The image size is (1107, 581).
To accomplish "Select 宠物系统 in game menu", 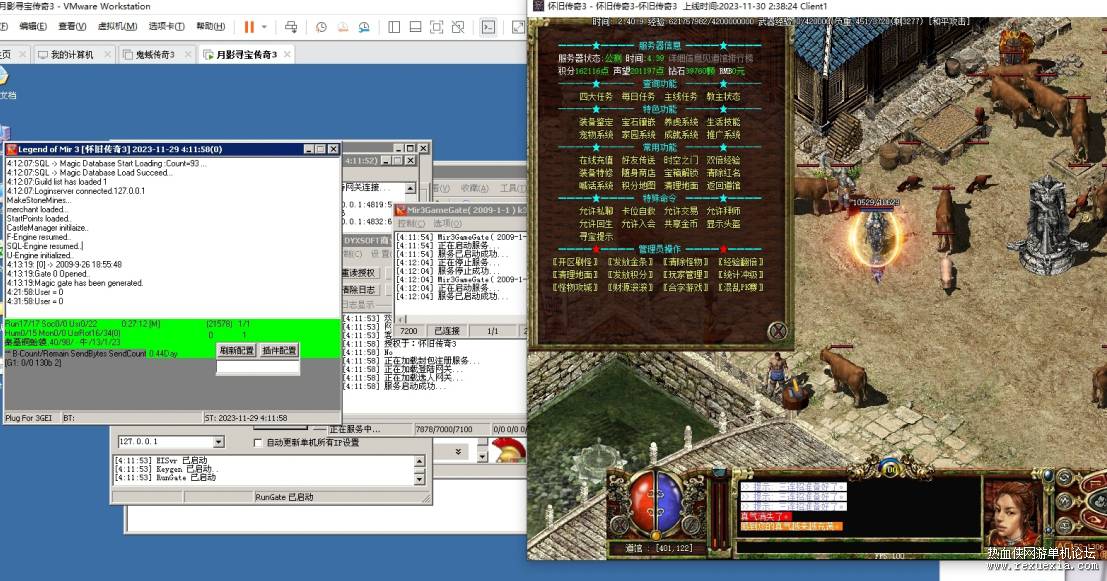I will click(596, 135).
